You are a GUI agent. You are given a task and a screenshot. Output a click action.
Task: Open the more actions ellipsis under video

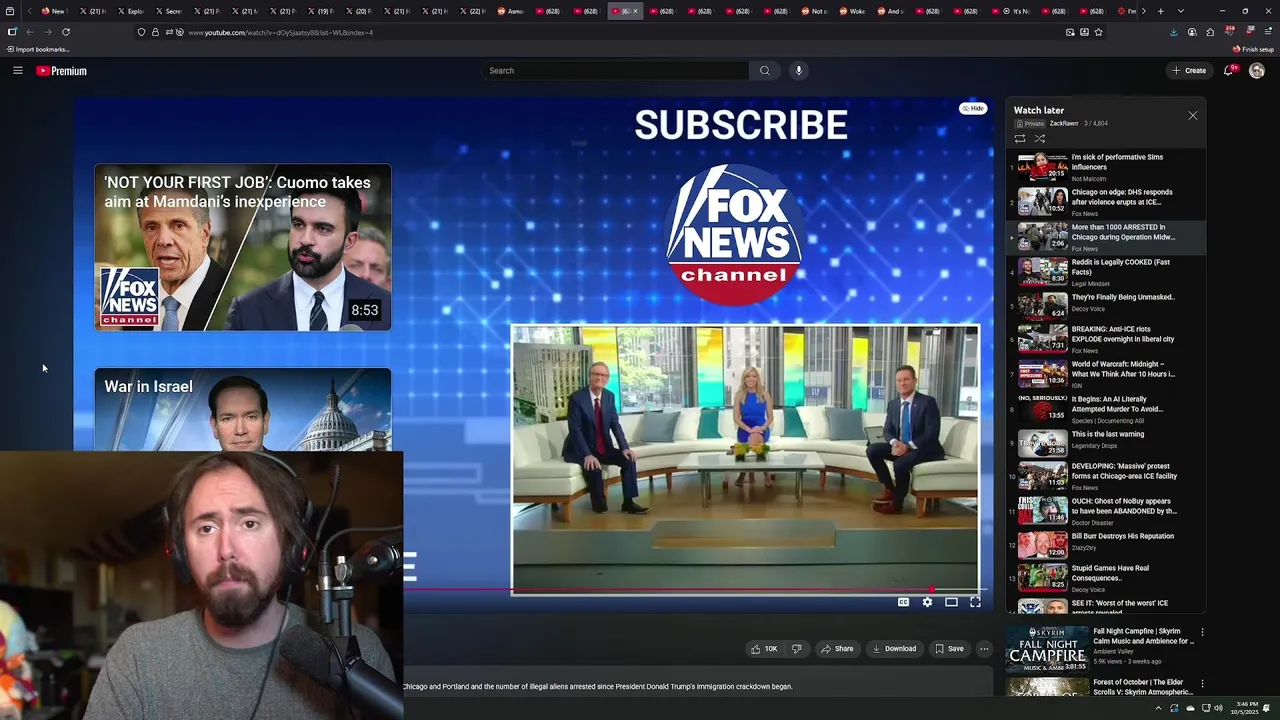pos(984,648)
